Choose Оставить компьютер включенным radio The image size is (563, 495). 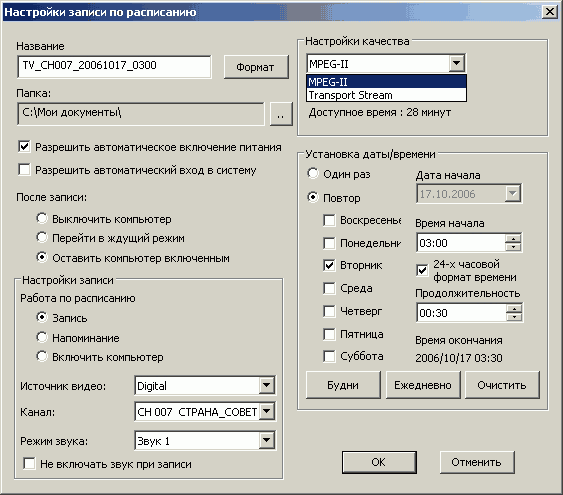point(42,257)
